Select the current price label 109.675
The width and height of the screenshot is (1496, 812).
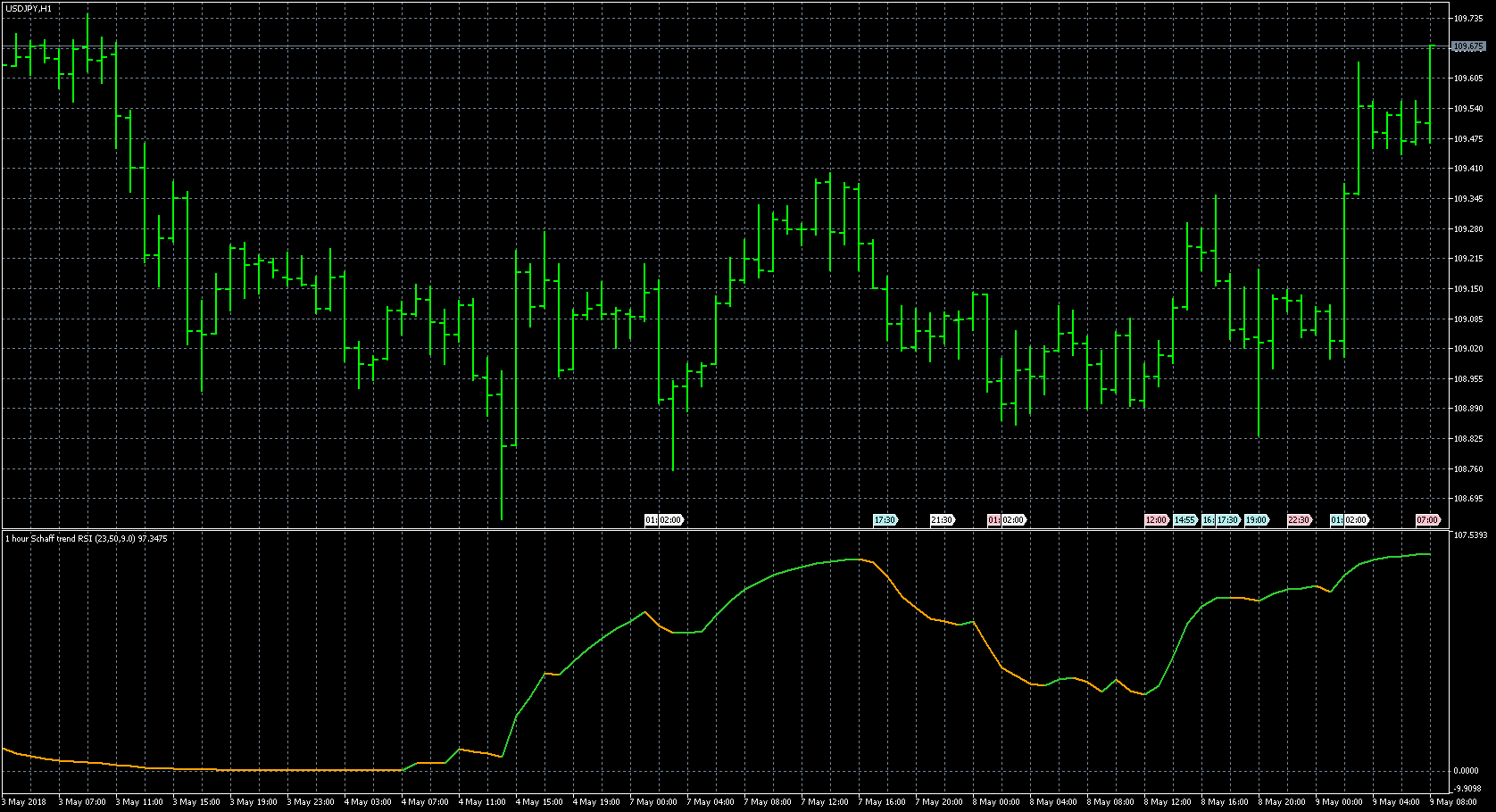pos(1468,46)
